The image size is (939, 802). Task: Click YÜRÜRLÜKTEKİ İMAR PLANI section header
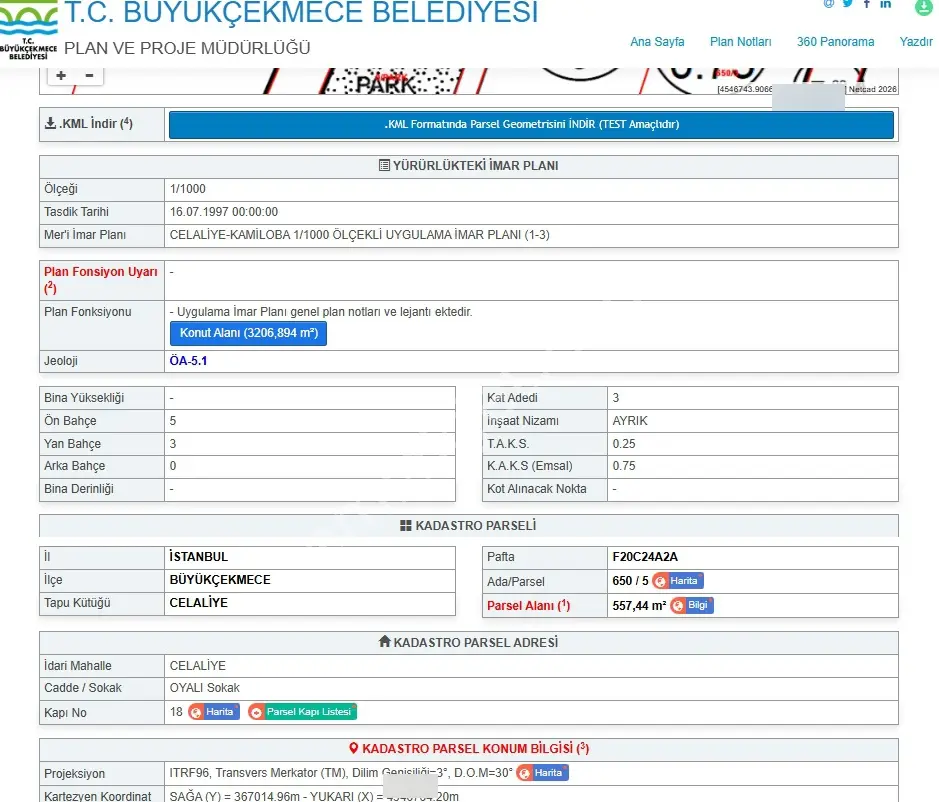[x=469, y=166]
